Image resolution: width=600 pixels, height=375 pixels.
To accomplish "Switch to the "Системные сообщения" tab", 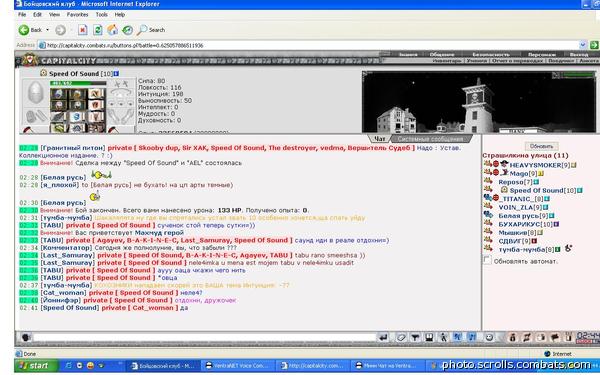I will point(430,139).
